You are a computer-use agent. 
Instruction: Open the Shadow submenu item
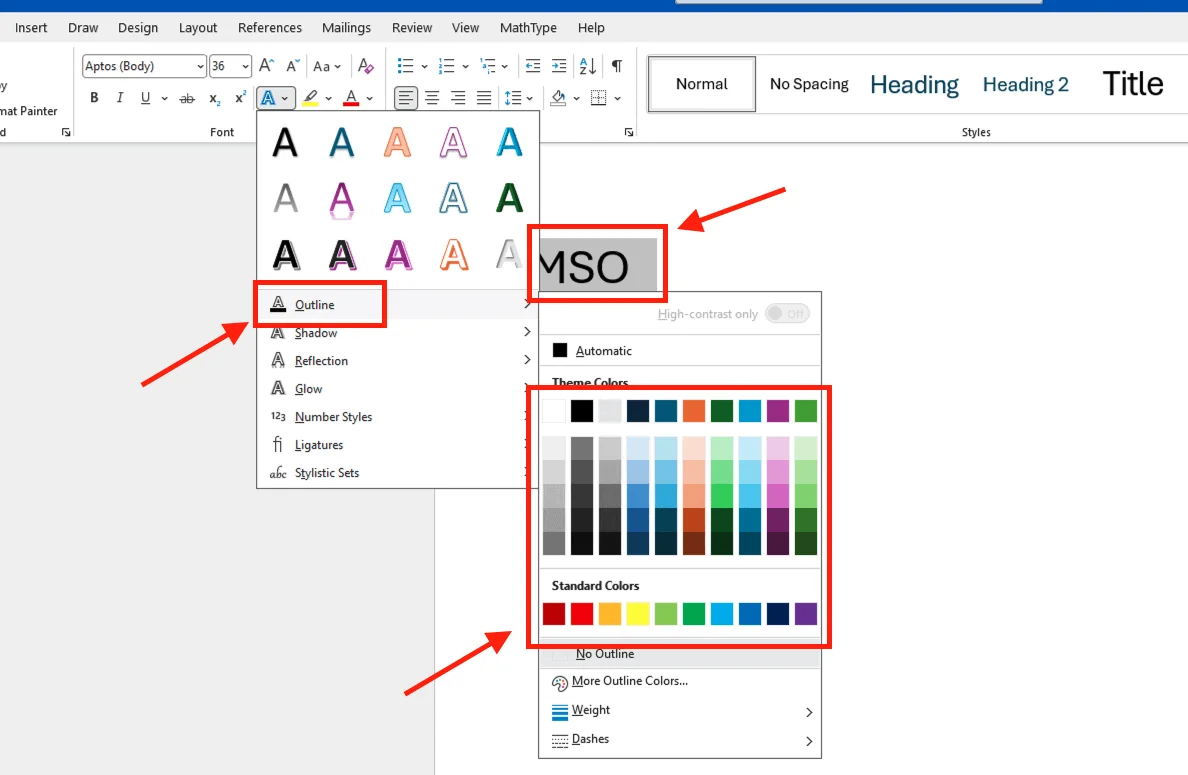pos(316,333)
